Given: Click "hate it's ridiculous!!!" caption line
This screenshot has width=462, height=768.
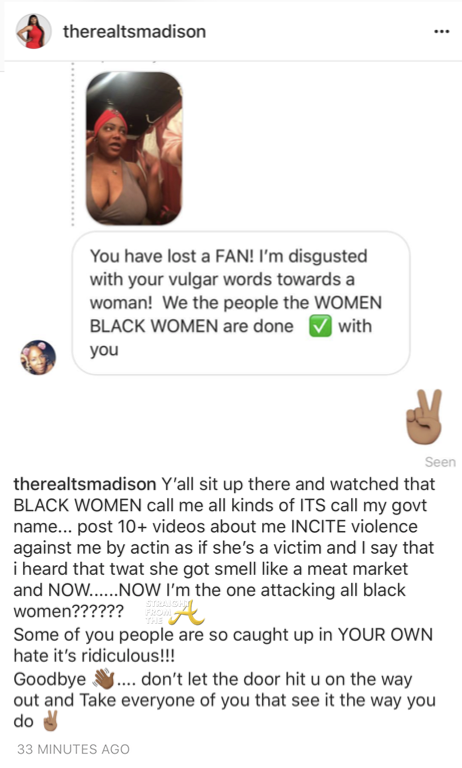Looking at the screenshot, I should pyautogui.click(x=94, y=656).
